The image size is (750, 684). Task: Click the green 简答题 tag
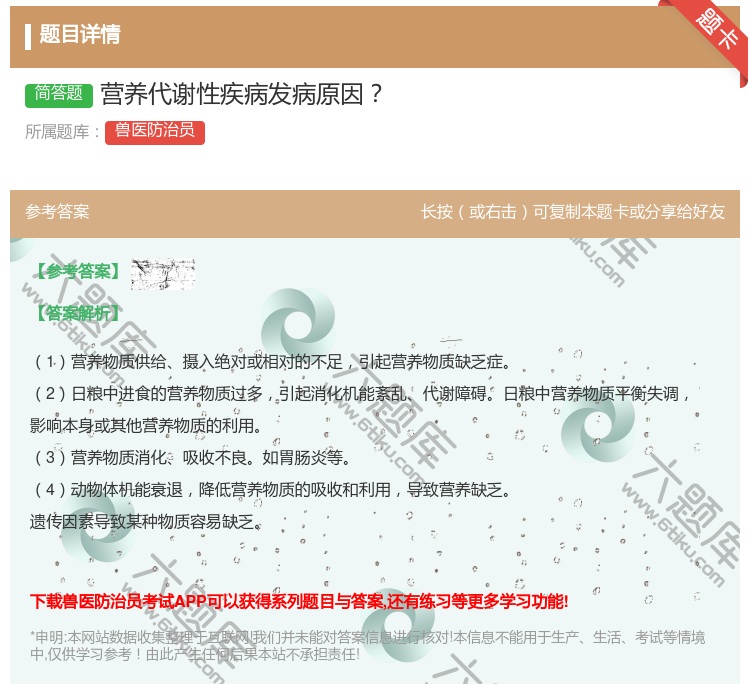(x=59, y=94)
